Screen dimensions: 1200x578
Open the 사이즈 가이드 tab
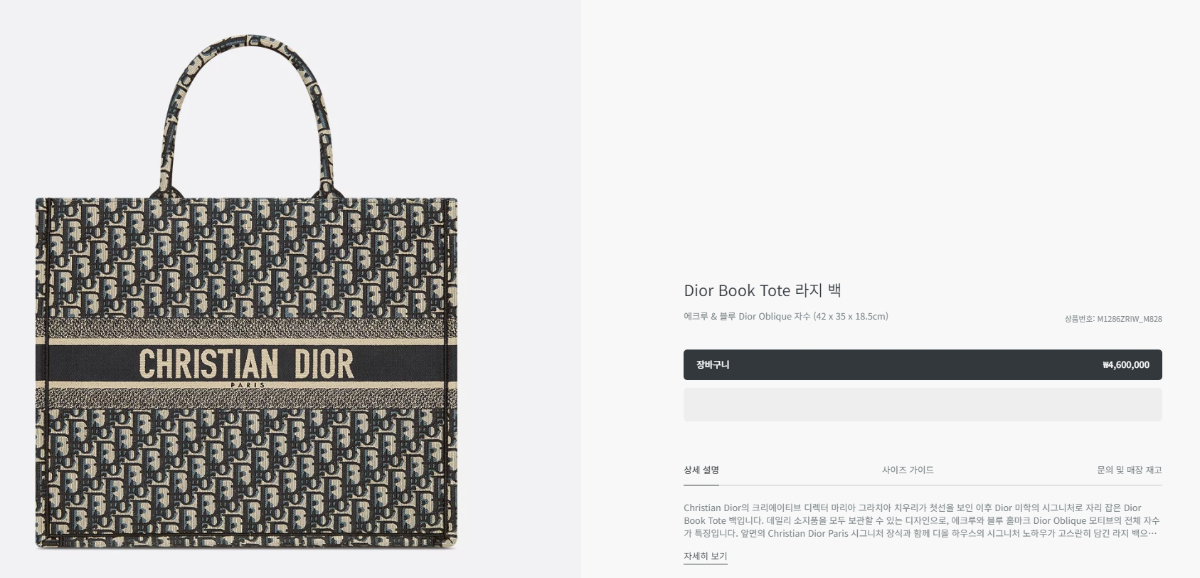[908, 470]
